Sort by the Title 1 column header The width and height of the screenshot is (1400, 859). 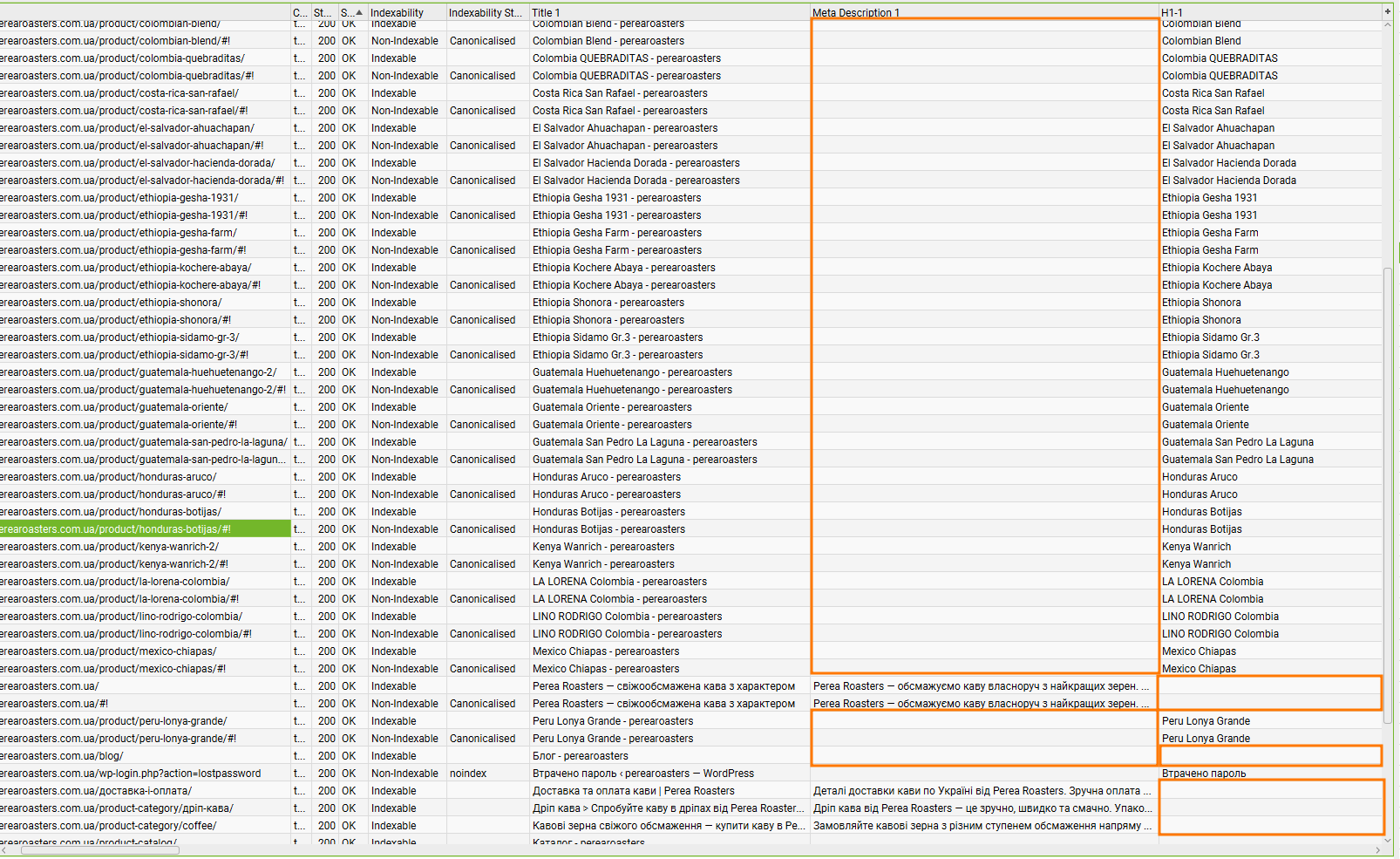669,12
